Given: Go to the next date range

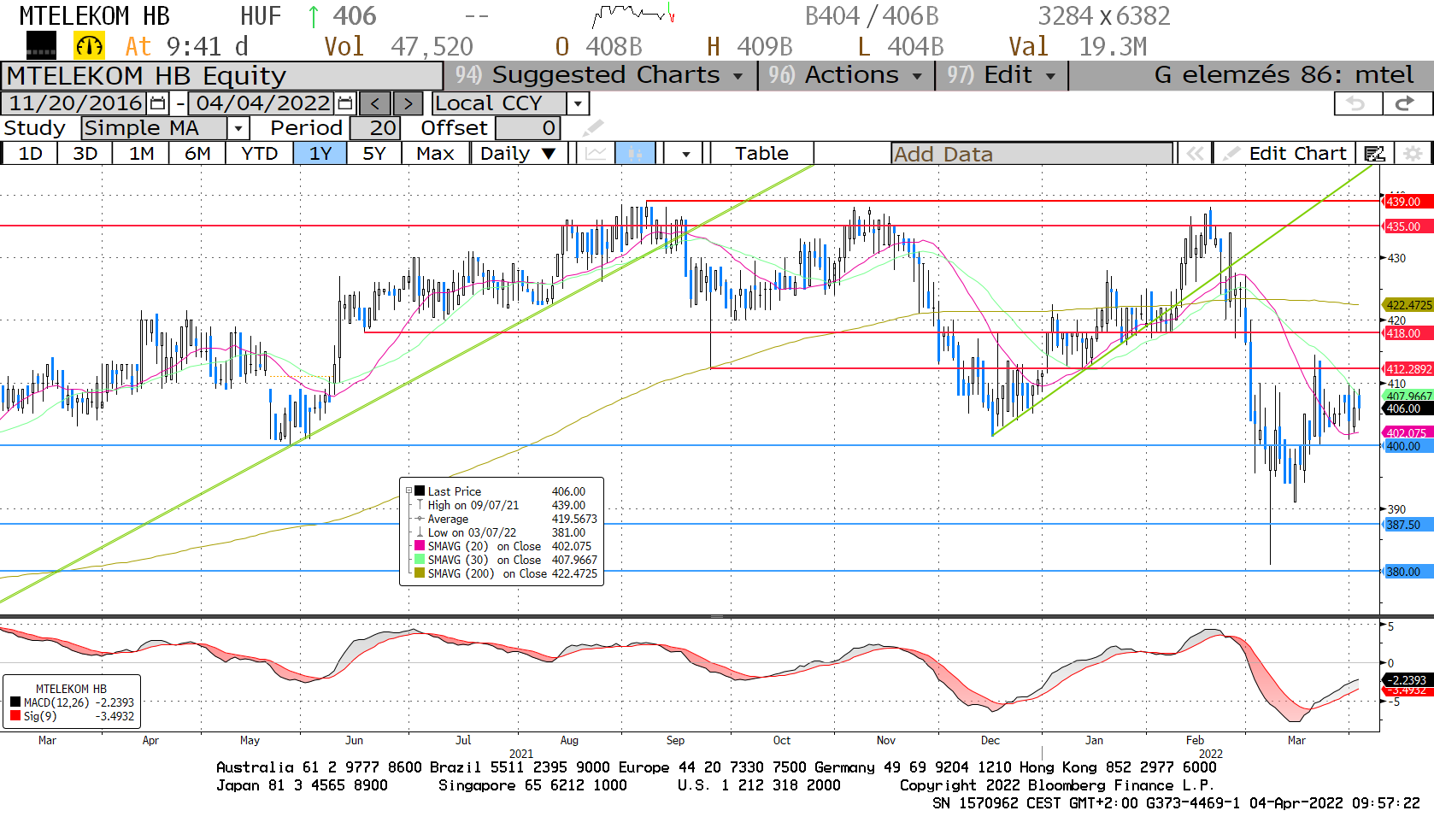Looking at the screenshot, I should tap(408, 103).
